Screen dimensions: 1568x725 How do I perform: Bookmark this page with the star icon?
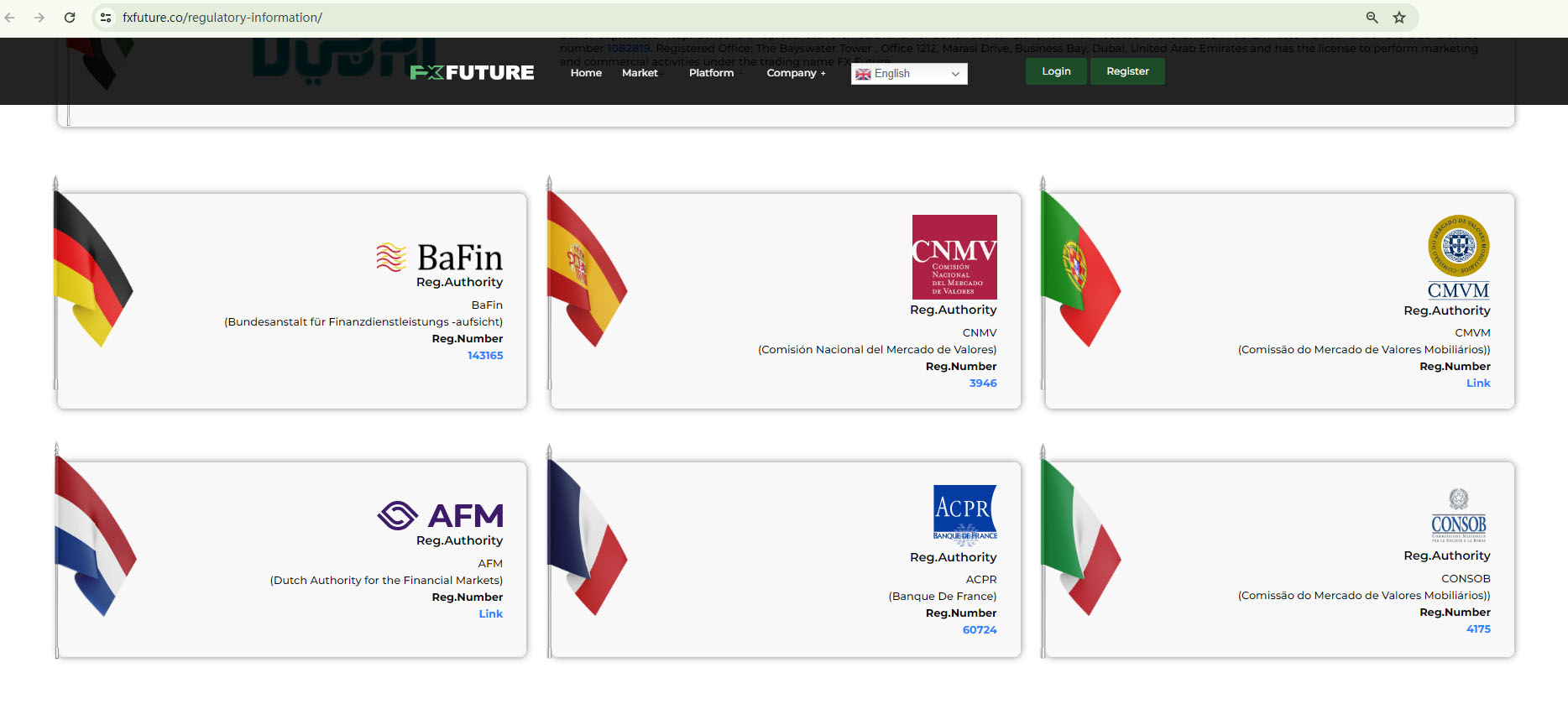tap(1399, 18)
